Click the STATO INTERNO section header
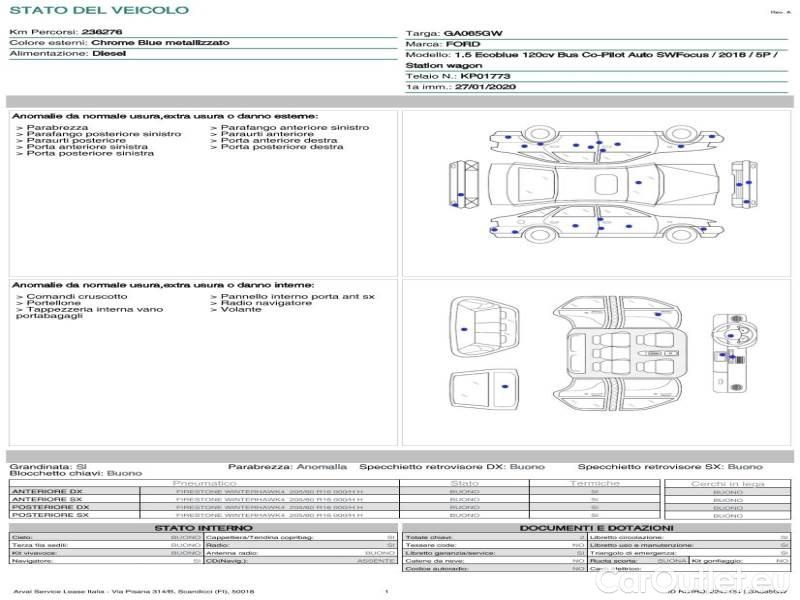Screen dimensions: 800x600 click(204, 528)
